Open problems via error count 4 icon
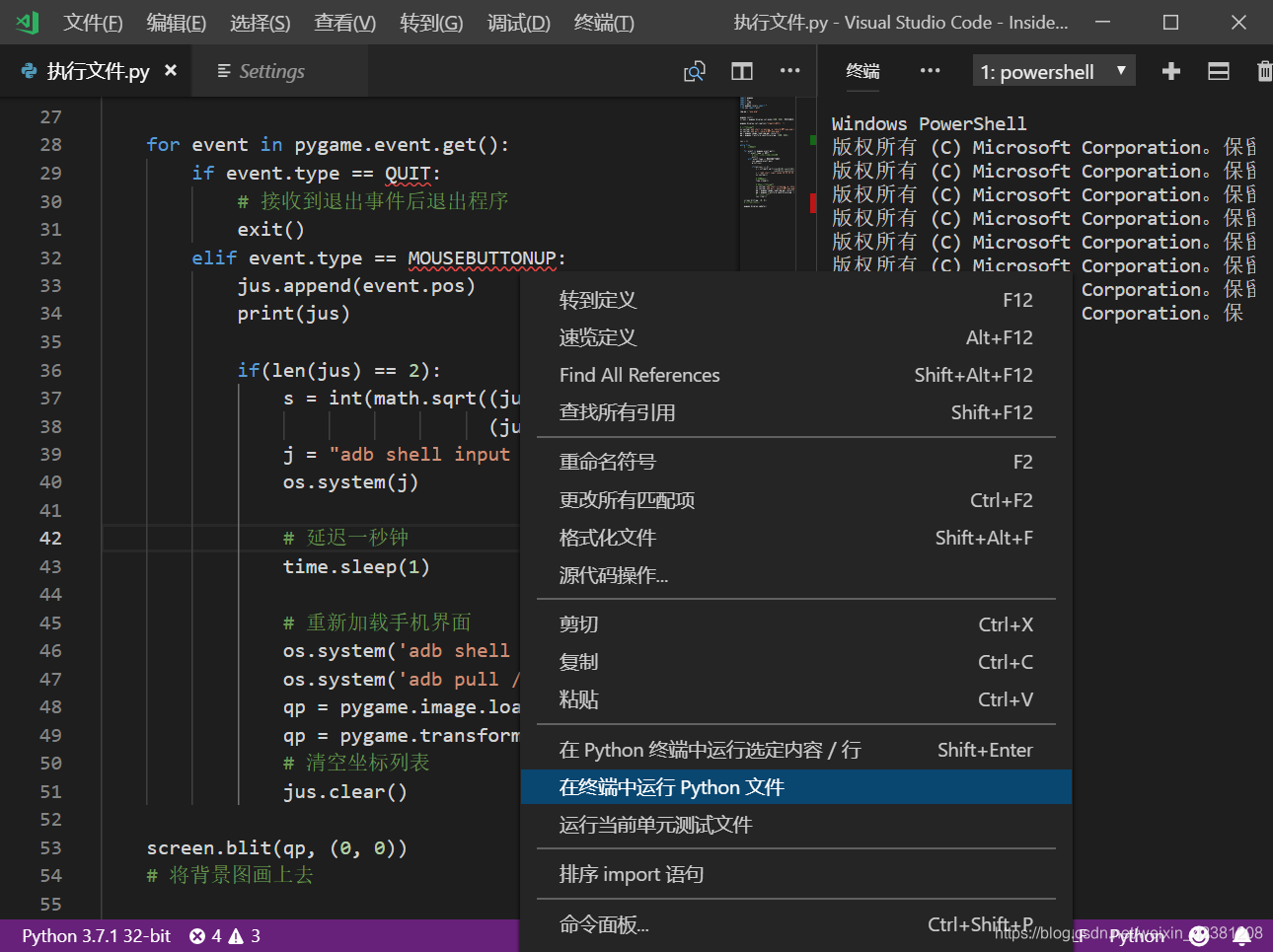Screen dimensions: 1273x952 tap(205, 935)
